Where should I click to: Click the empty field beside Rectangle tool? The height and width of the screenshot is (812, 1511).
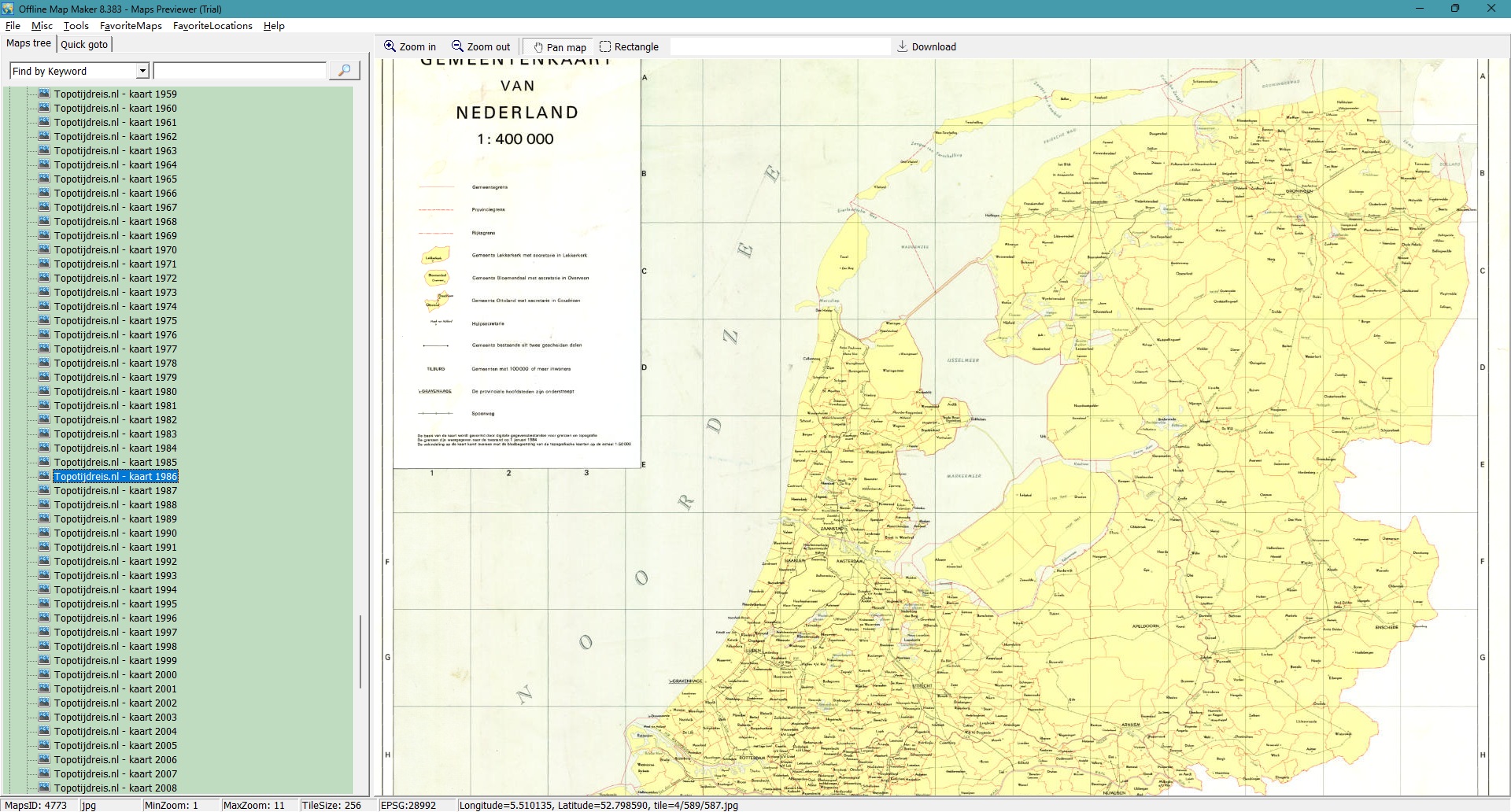(779, 46)
